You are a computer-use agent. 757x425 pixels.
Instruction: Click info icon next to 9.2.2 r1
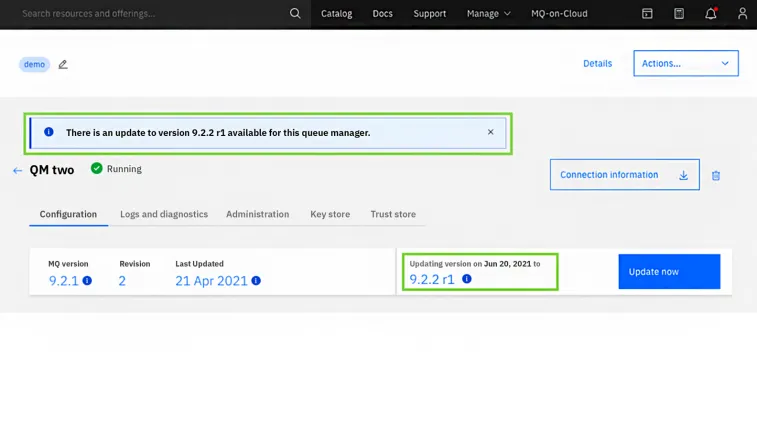466,279
